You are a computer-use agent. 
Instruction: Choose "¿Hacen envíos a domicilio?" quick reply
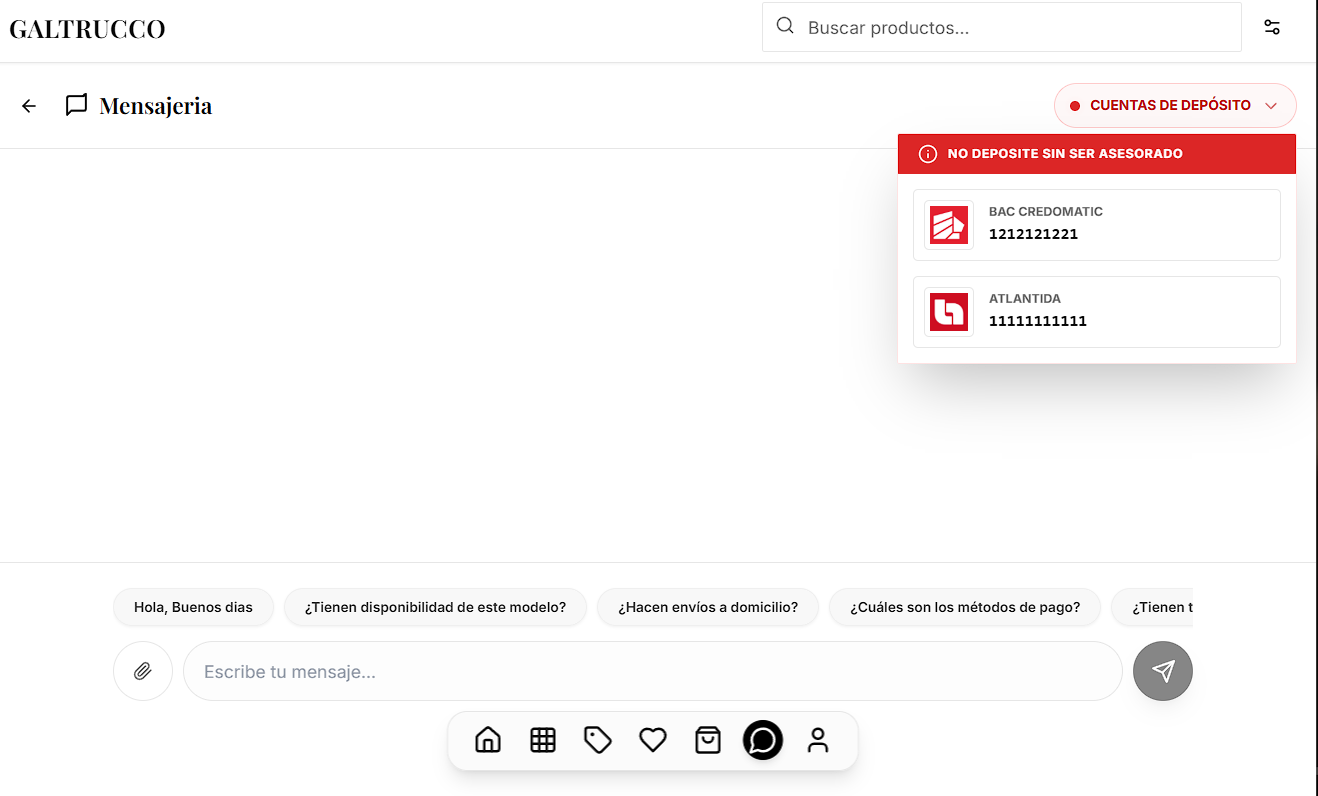(x=708, y=607)
